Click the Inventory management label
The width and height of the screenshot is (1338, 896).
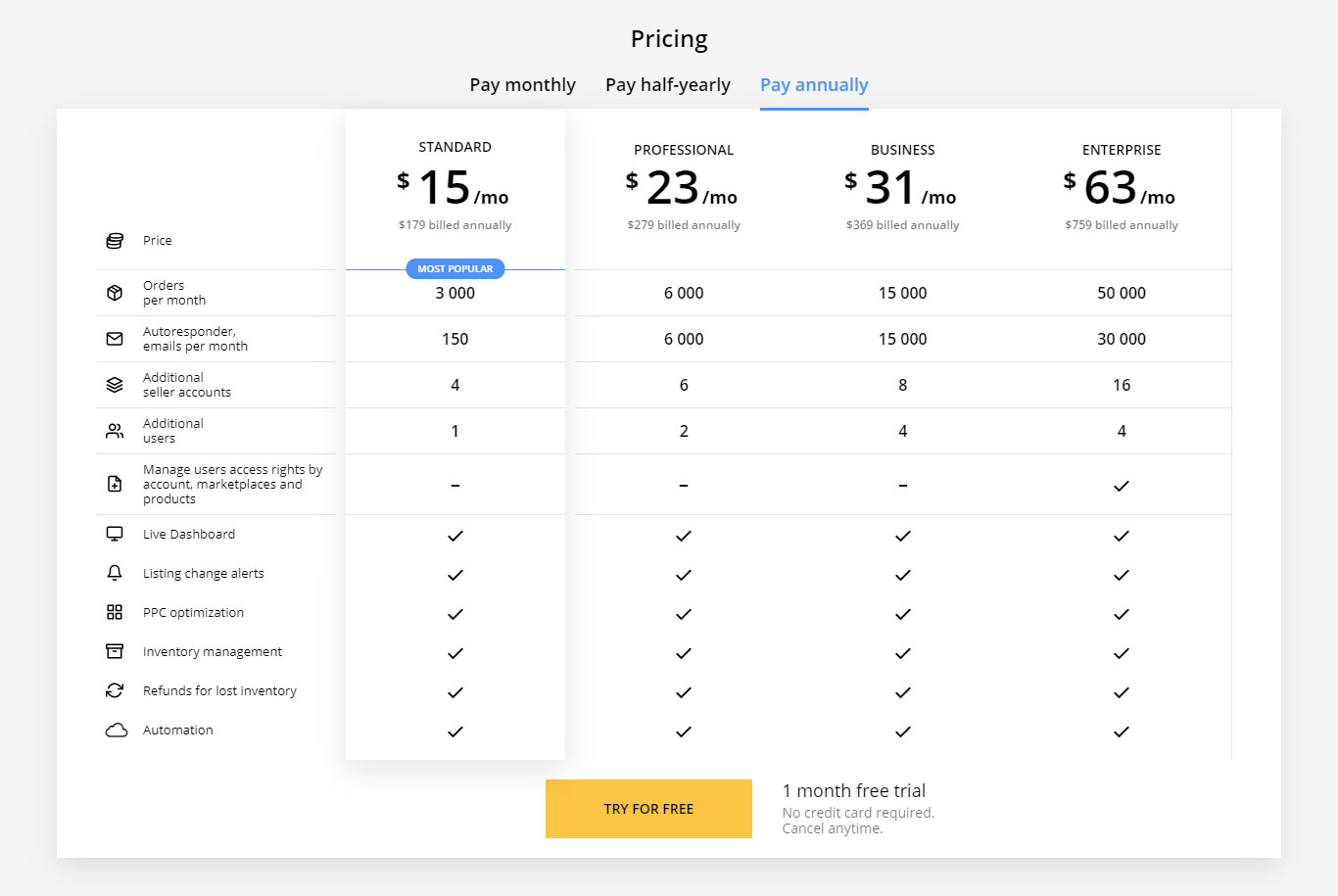(213, 652)
